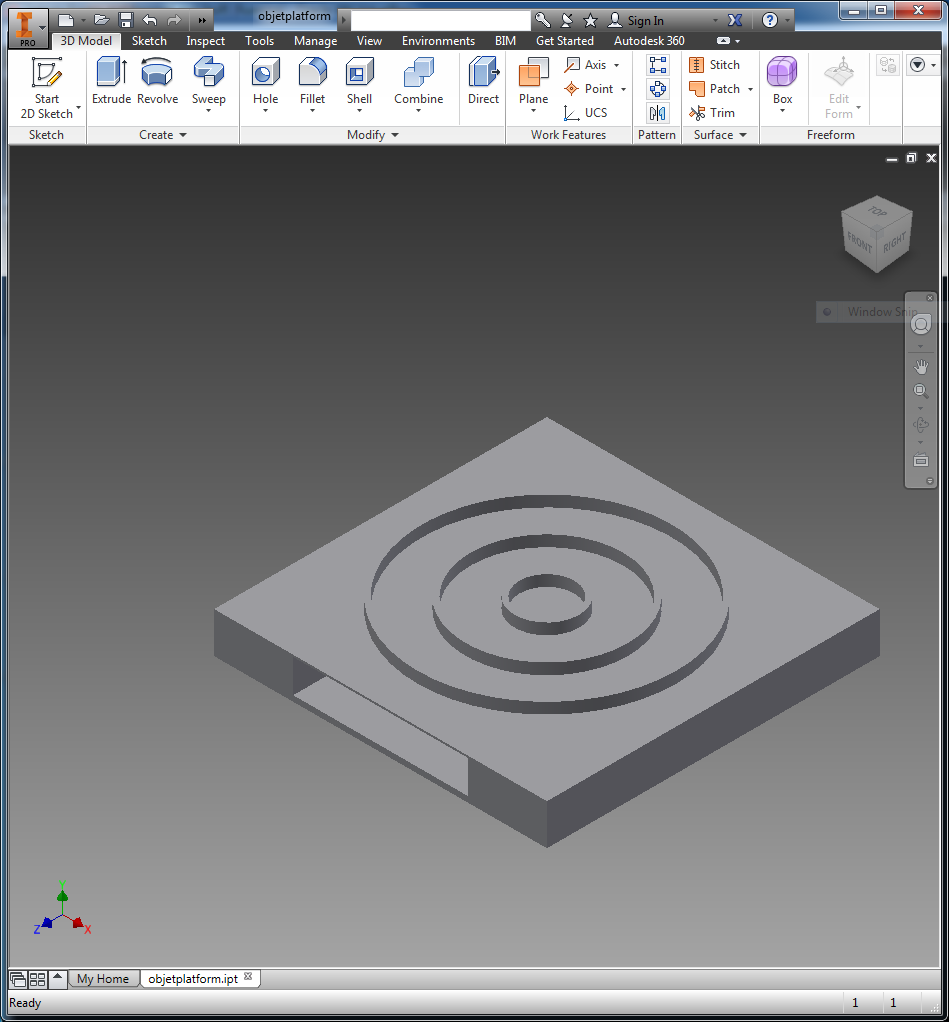Image resolution: width=949 pixels, height=1022 pixels.
Task: Select the Extrude tool
Action: coord(111,81)
